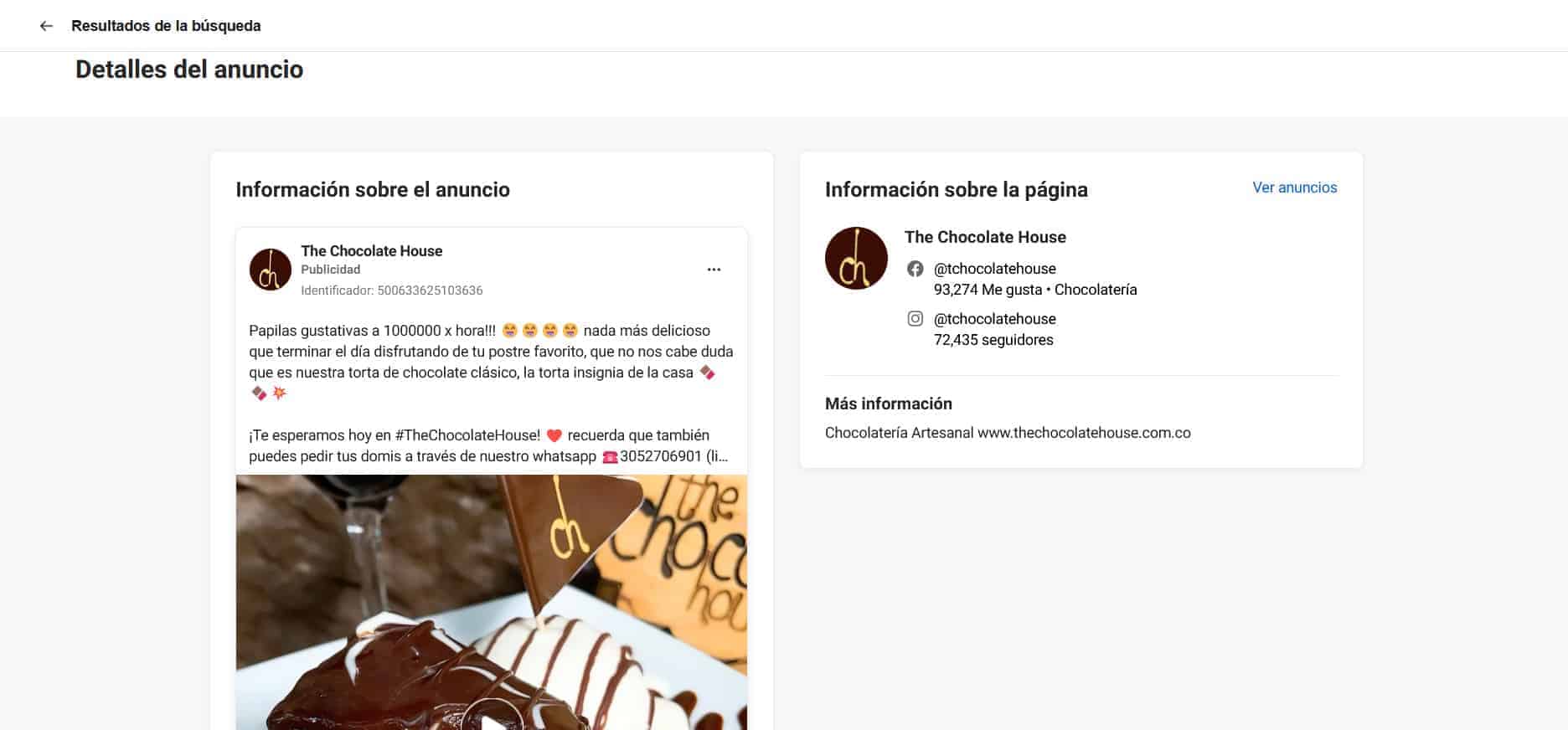Click the Facebook icon in page info
Screen dimensions: 1568x730
[916, 269]
